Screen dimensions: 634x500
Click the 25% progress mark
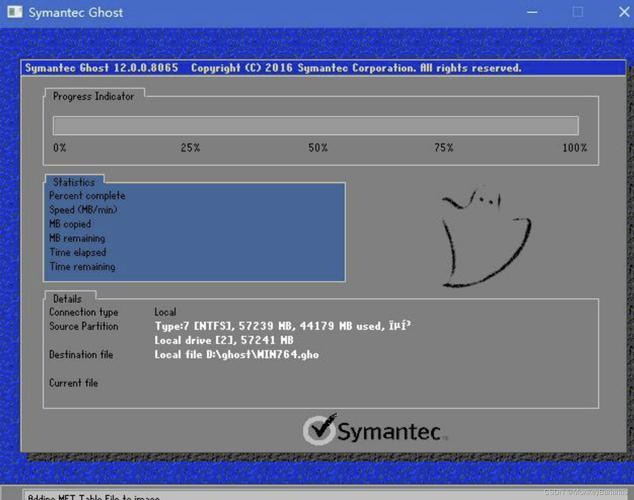coord(190,148)
